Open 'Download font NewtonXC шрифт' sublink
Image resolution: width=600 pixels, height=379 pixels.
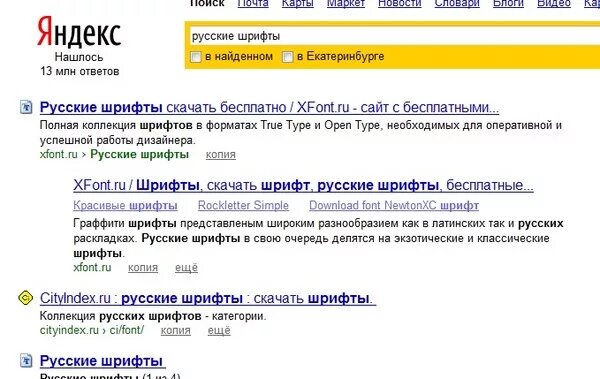coord(394,206)
